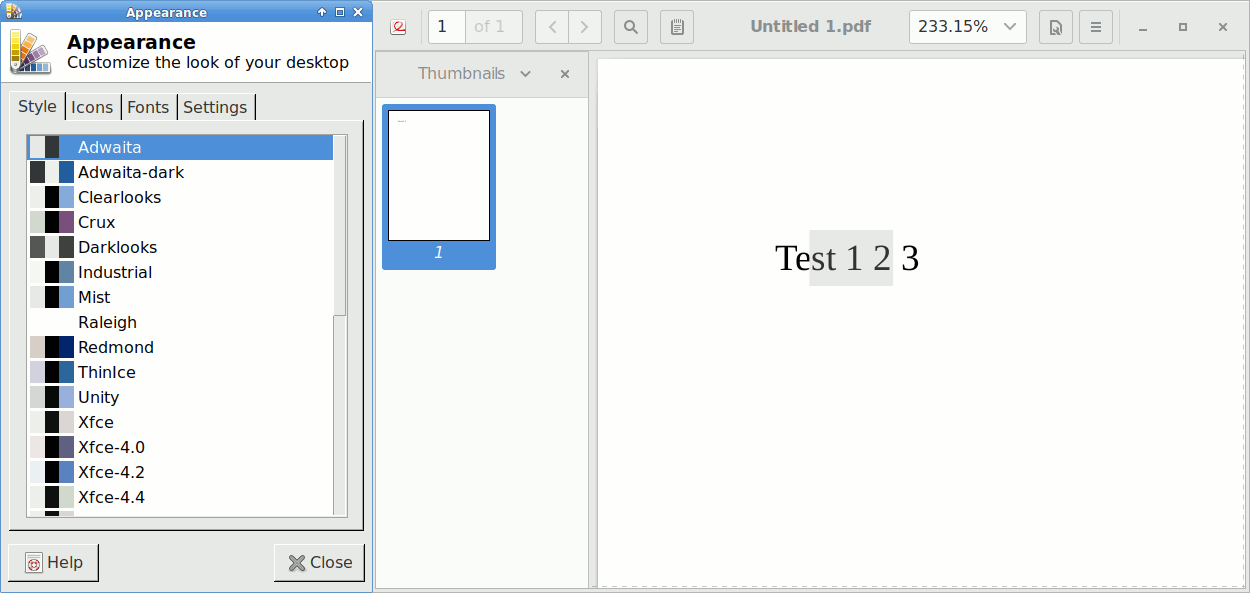The width and height of the screenshot is (1250, 593).
Task: Open the file options button
Action: pyautogui.click(x=1055, y=27)
